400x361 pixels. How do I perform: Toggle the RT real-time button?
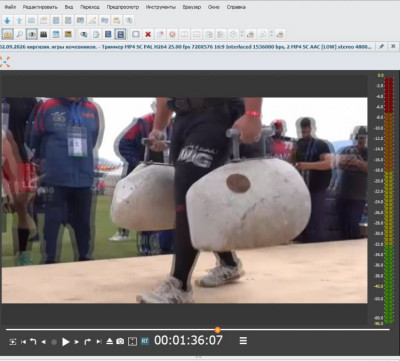pos(145,341)
